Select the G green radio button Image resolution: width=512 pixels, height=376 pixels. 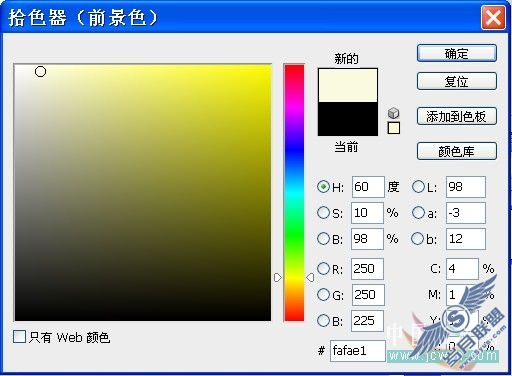pos(323,294)
